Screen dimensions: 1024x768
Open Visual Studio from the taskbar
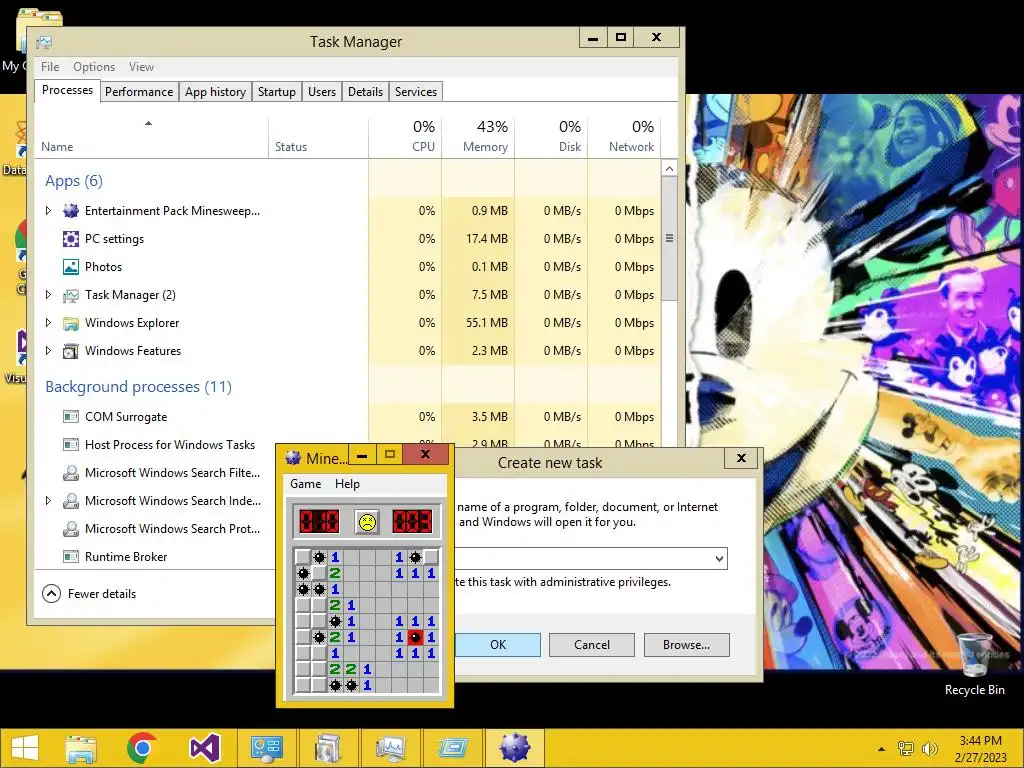point(204,747)
